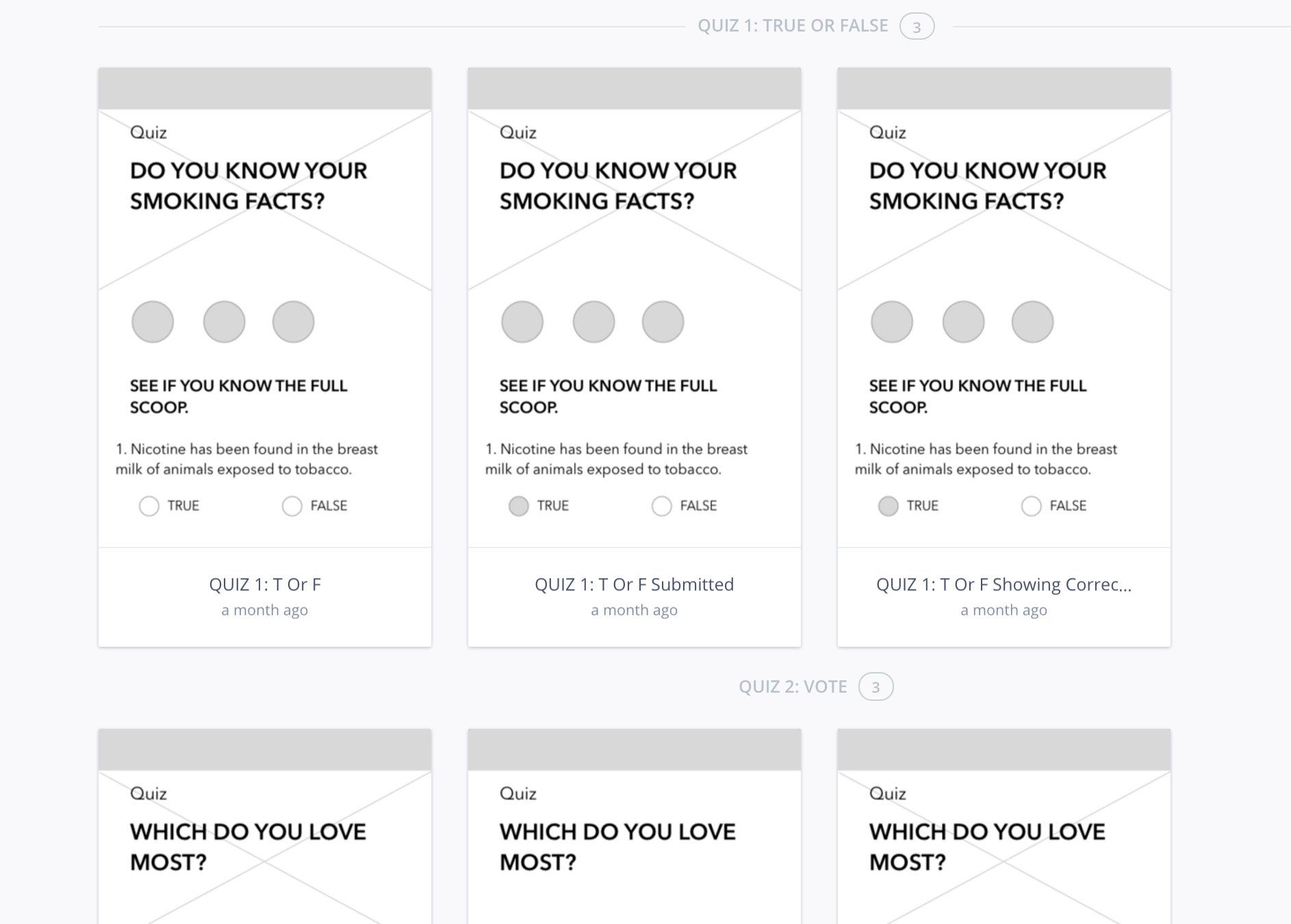Click the count badge next to QUIZ 2: VOTE

coord(876,687)
